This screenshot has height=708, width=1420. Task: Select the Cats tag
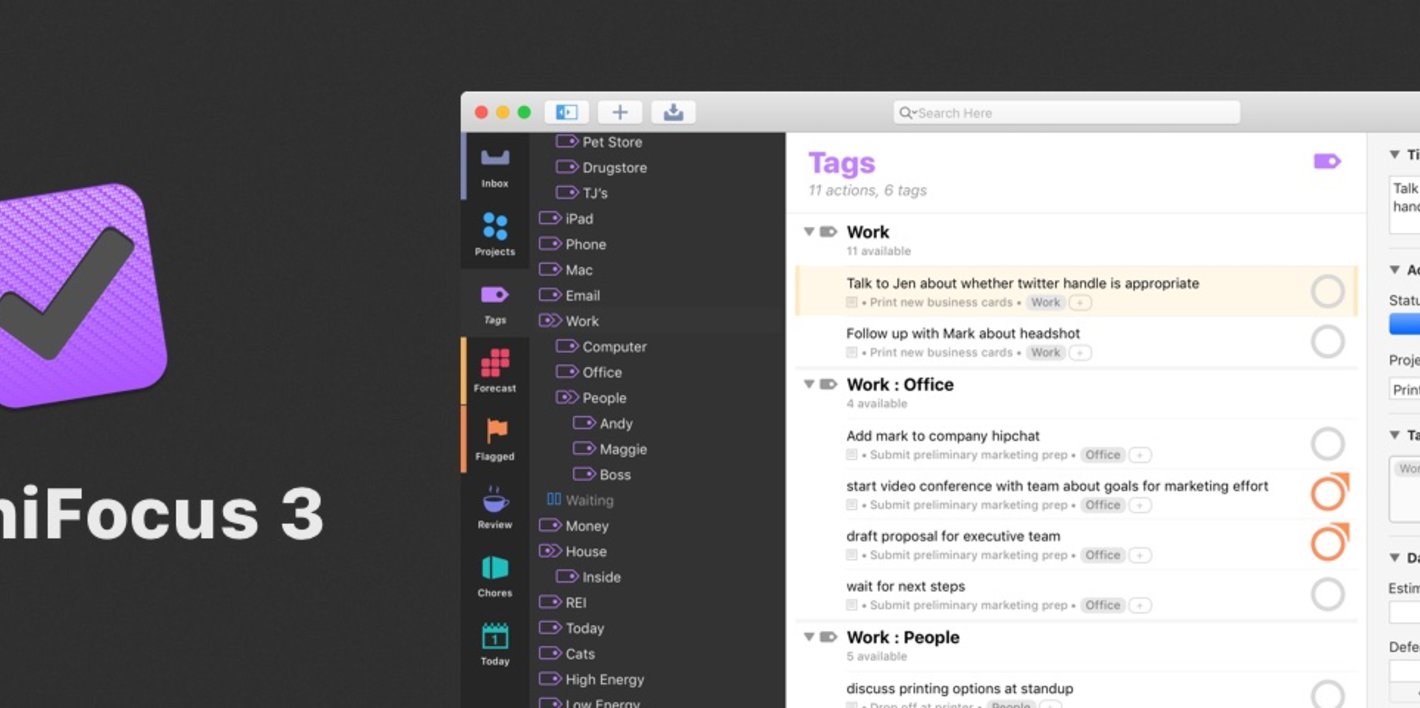(580, 654)
